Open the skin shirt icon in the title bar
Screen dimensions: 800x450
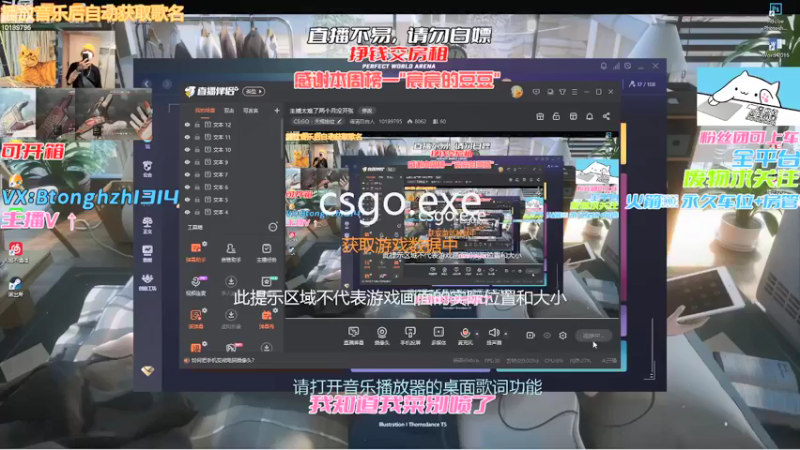coord(562,92)
